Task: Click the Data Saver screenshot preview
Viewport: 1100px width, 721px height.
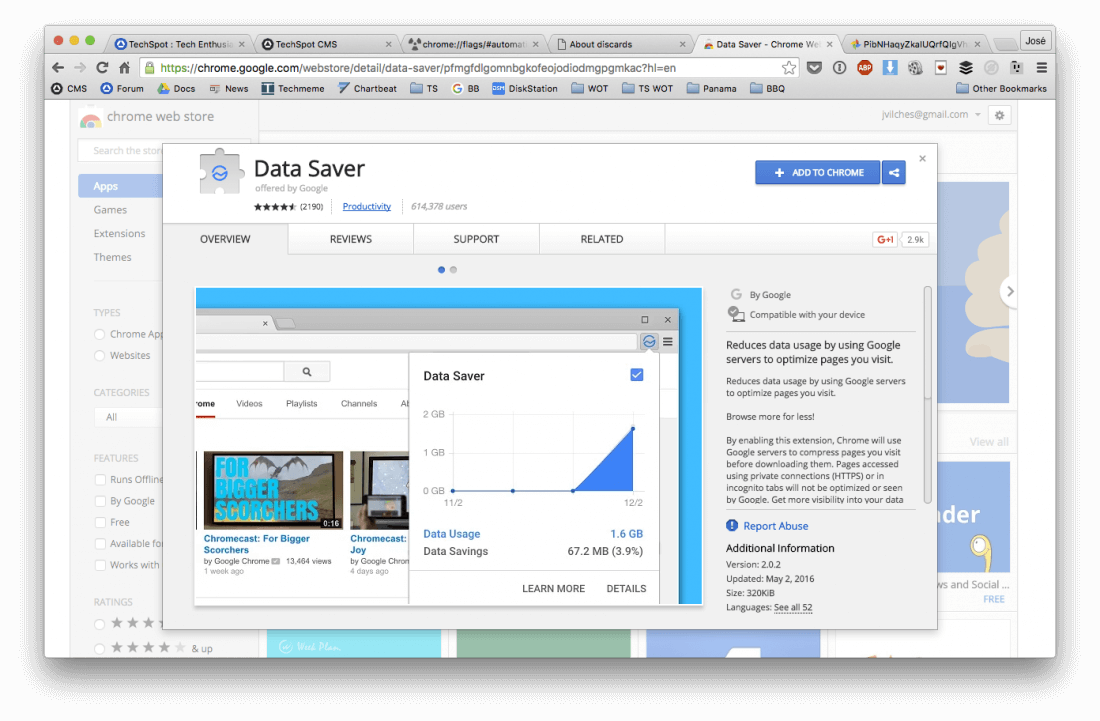Action: point(449,446)
